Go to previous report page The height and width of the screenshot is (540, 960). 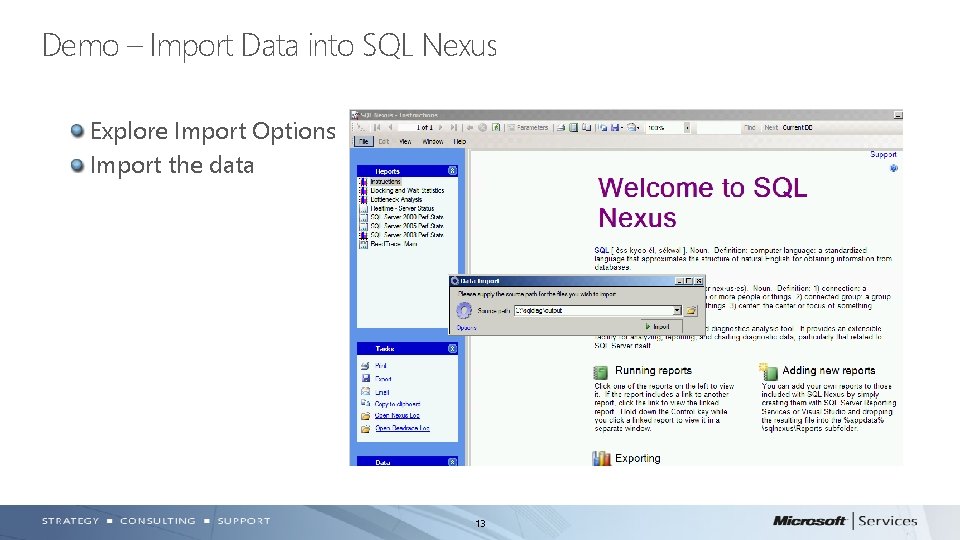click(390, 127)
